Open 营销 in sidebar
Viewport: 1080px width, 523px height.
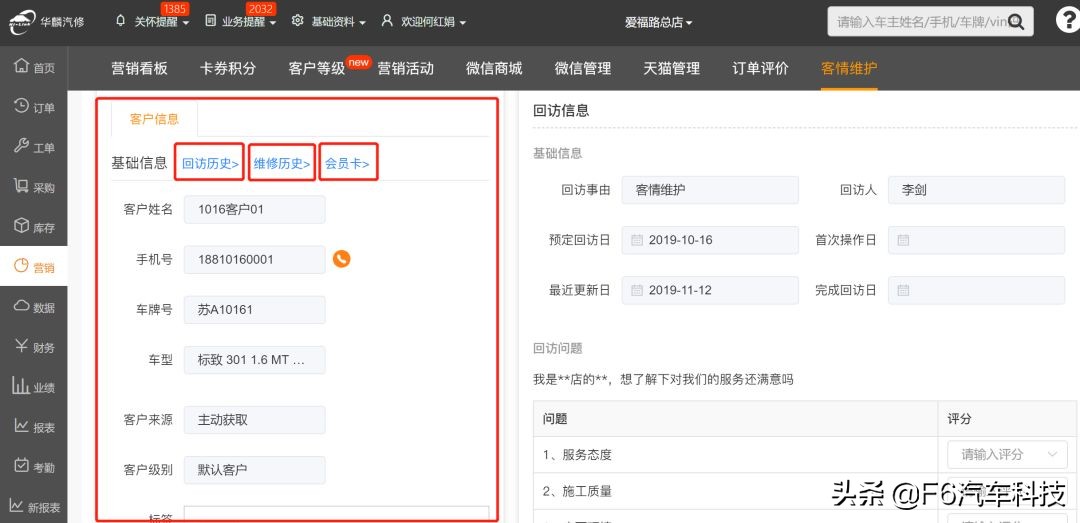34,267
